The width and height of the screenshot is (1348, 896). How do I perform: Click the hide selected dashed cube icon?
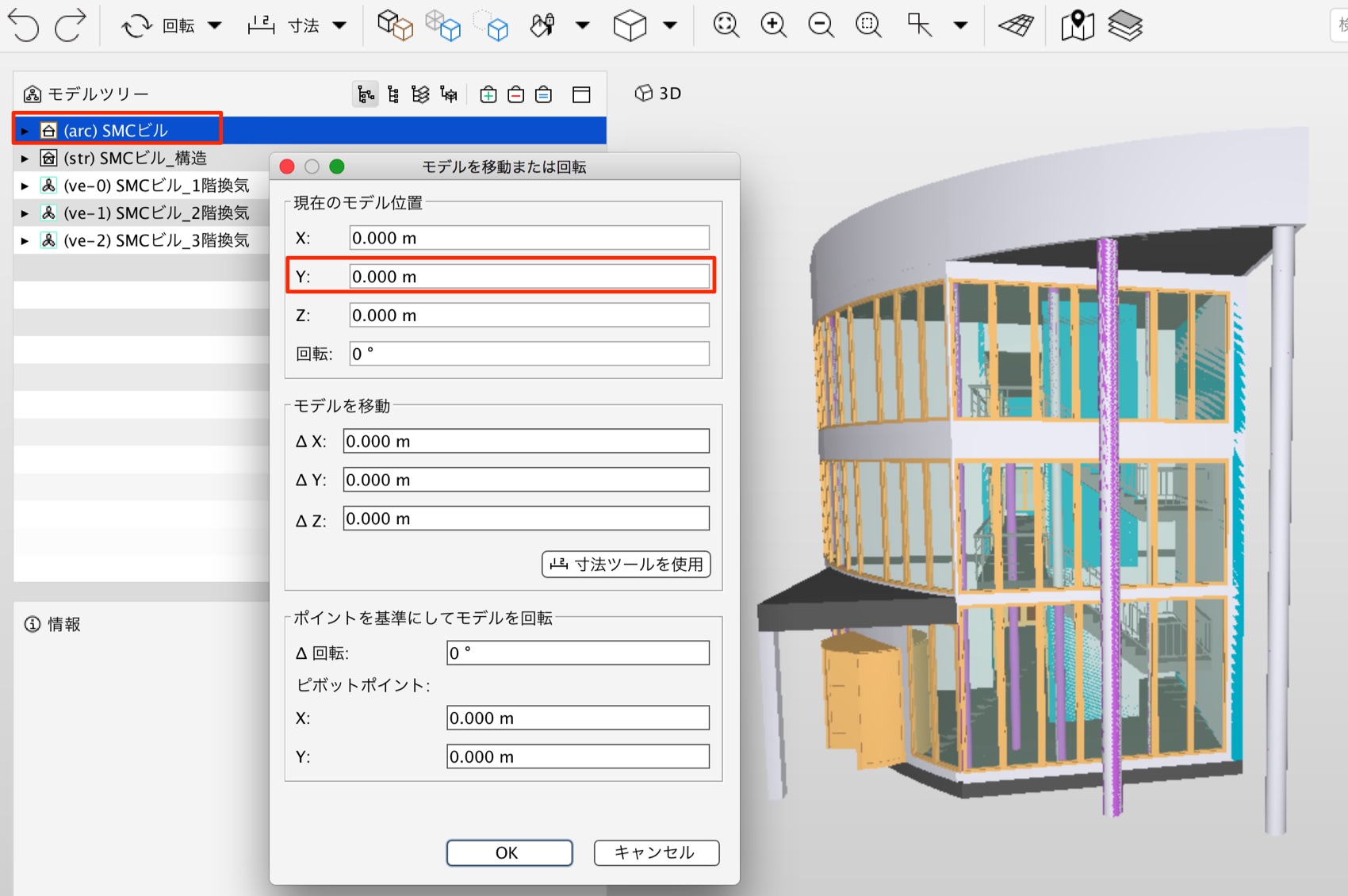point(491,25)
